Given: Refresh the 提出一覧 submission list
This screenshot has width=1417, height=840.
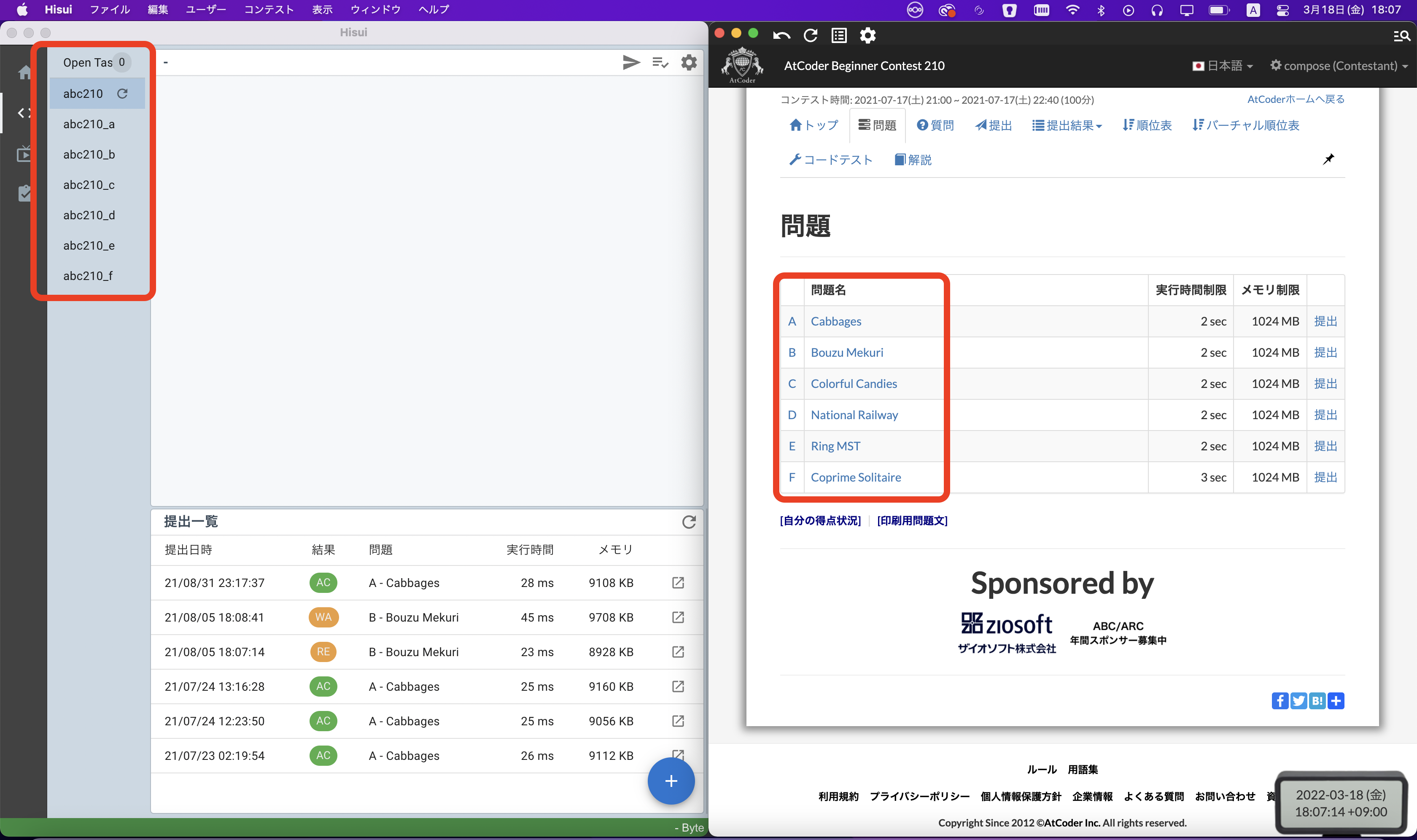Looking at the screenshot, I should 689,522.
